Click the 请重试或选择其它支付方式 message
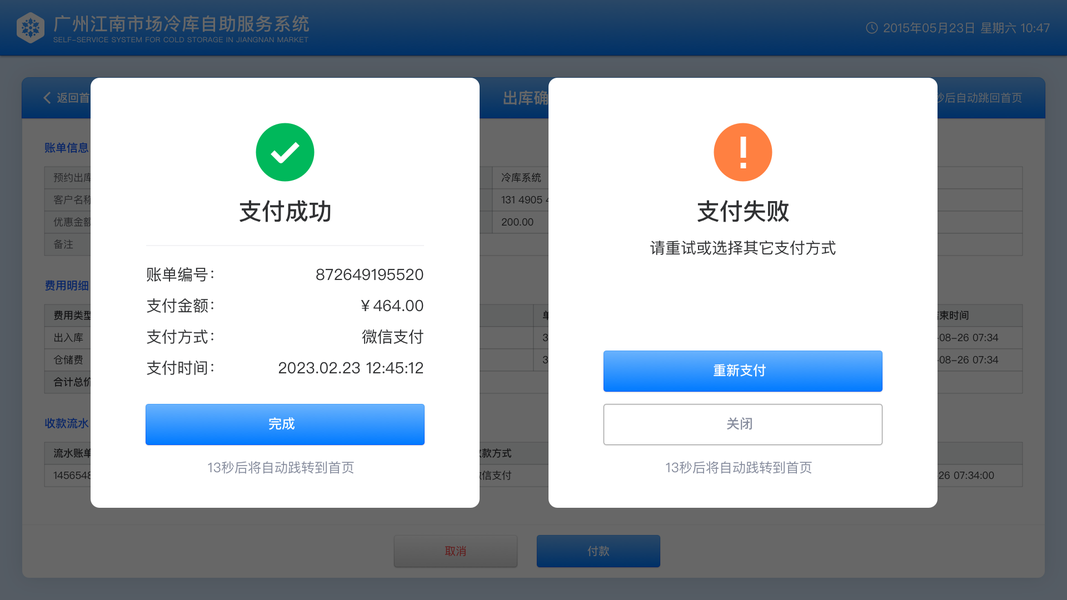 (742, 248)
